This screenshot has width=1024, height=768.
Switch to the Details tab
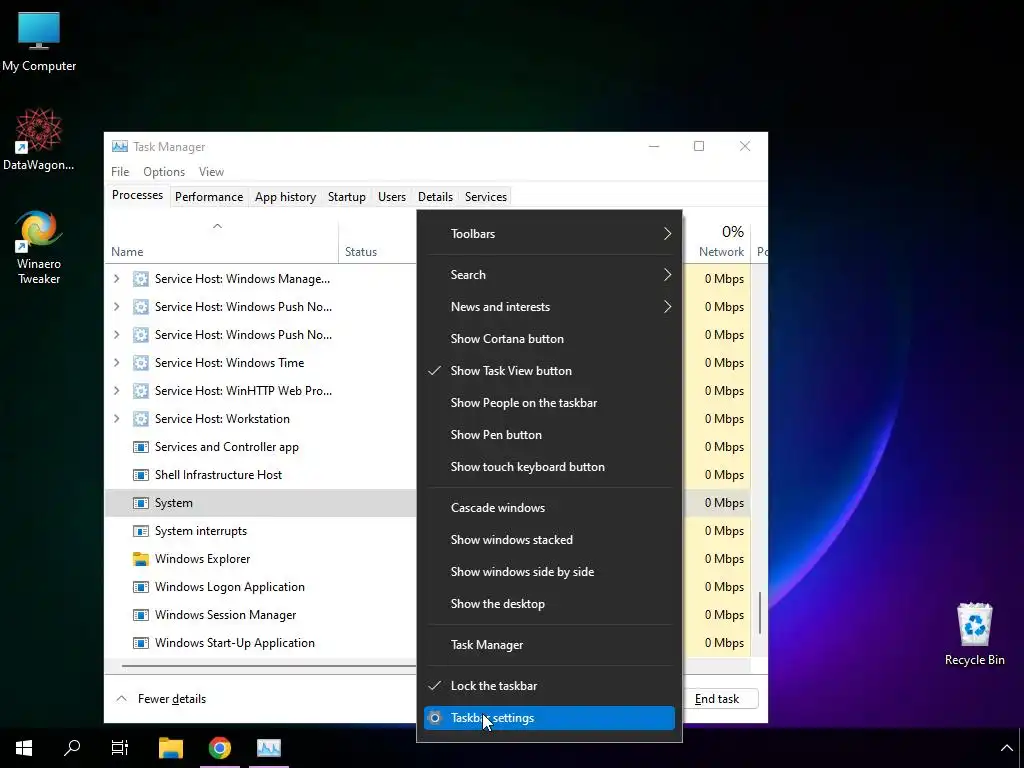click(x=436, y=197)
